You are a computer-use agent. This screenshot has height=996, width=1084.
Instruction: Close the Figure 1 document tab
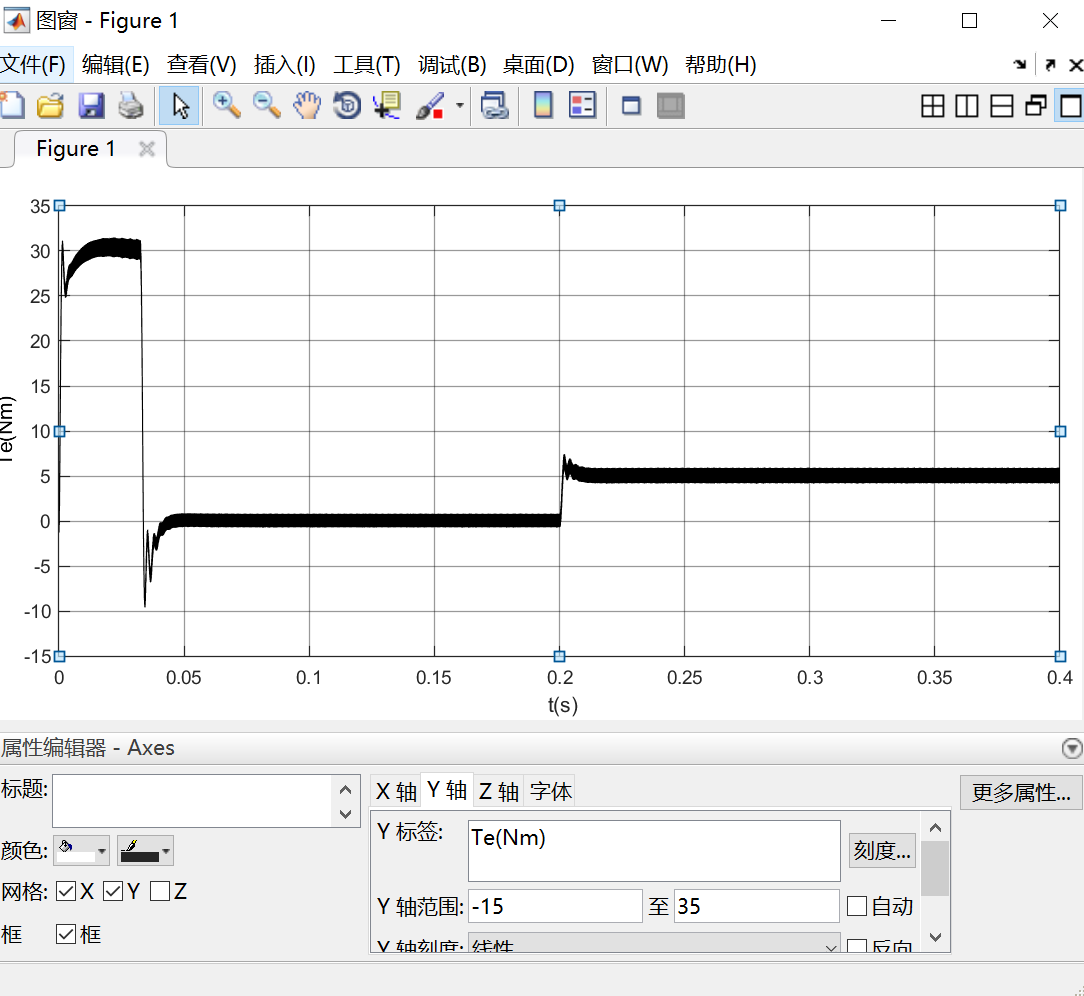point(147,149)
